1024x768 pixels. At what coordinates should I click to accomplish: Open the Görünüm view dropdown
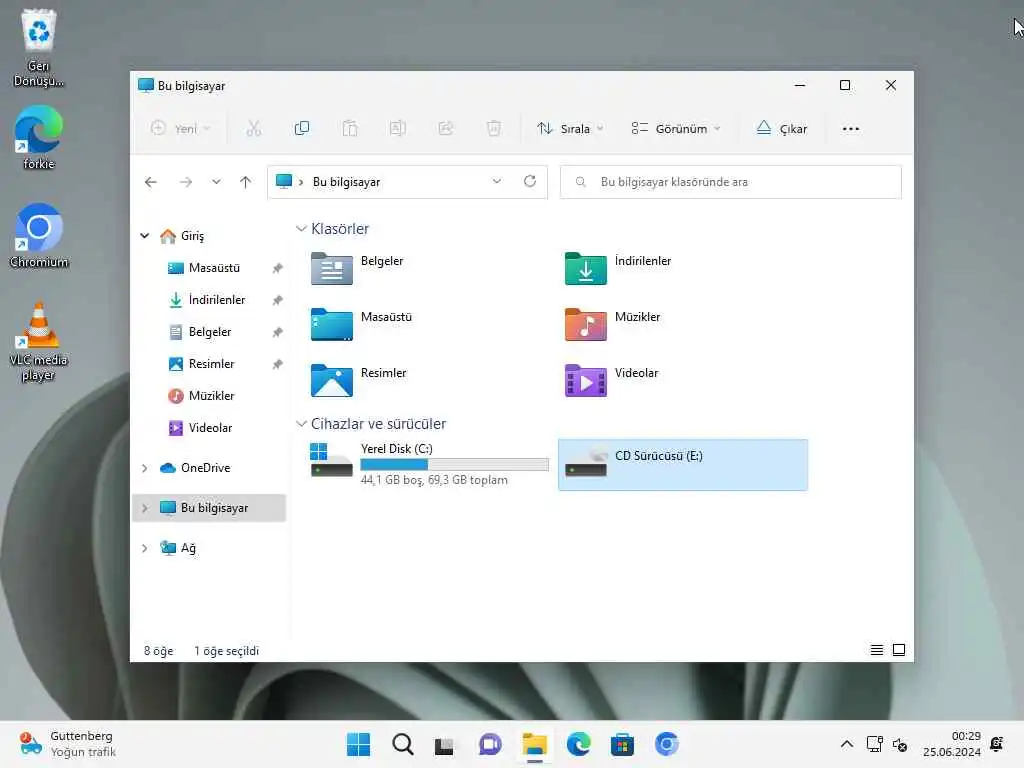pyautogui.click(x=676, y=129)
